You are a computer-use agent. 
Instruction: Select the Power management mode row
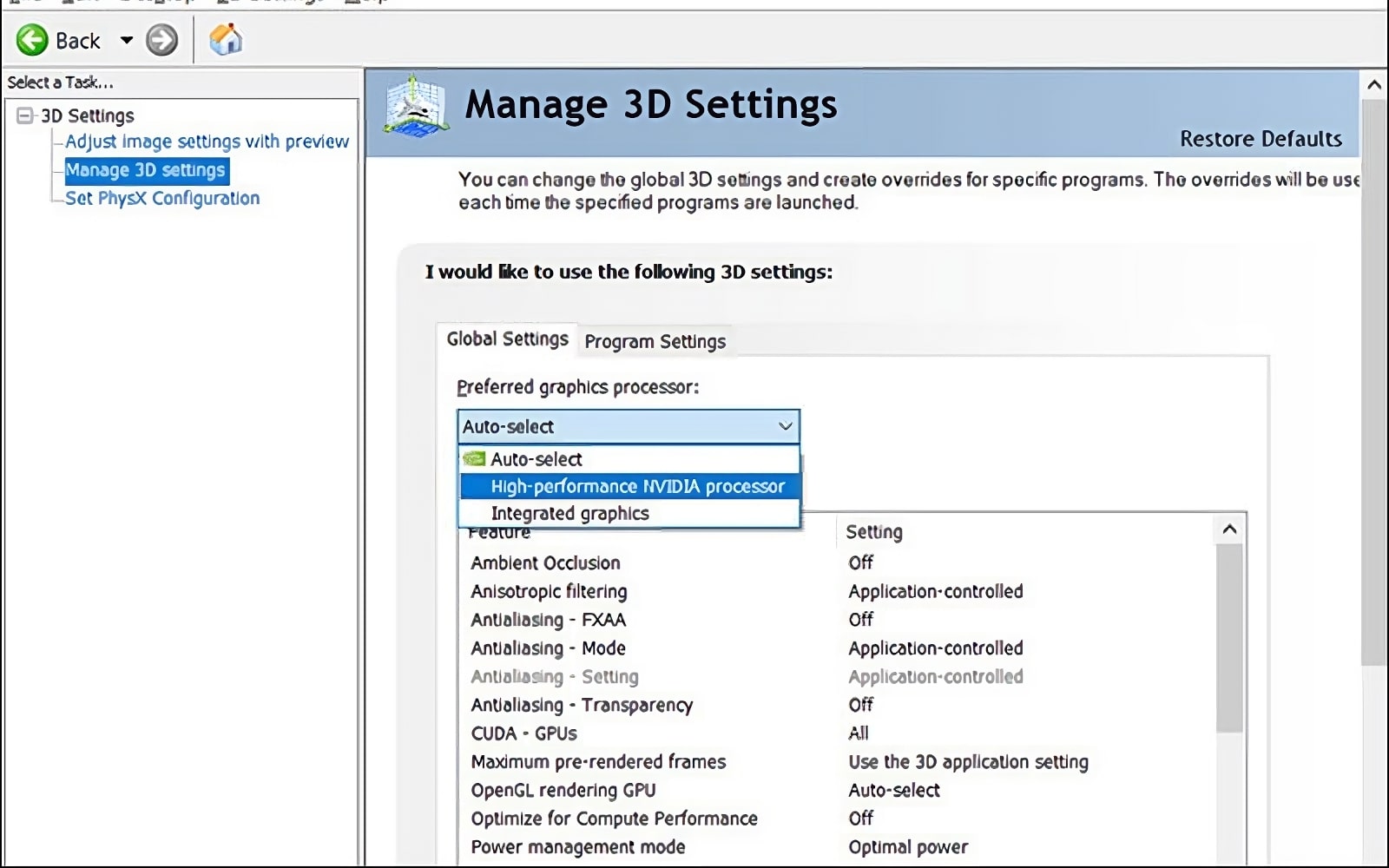point(578,846)
